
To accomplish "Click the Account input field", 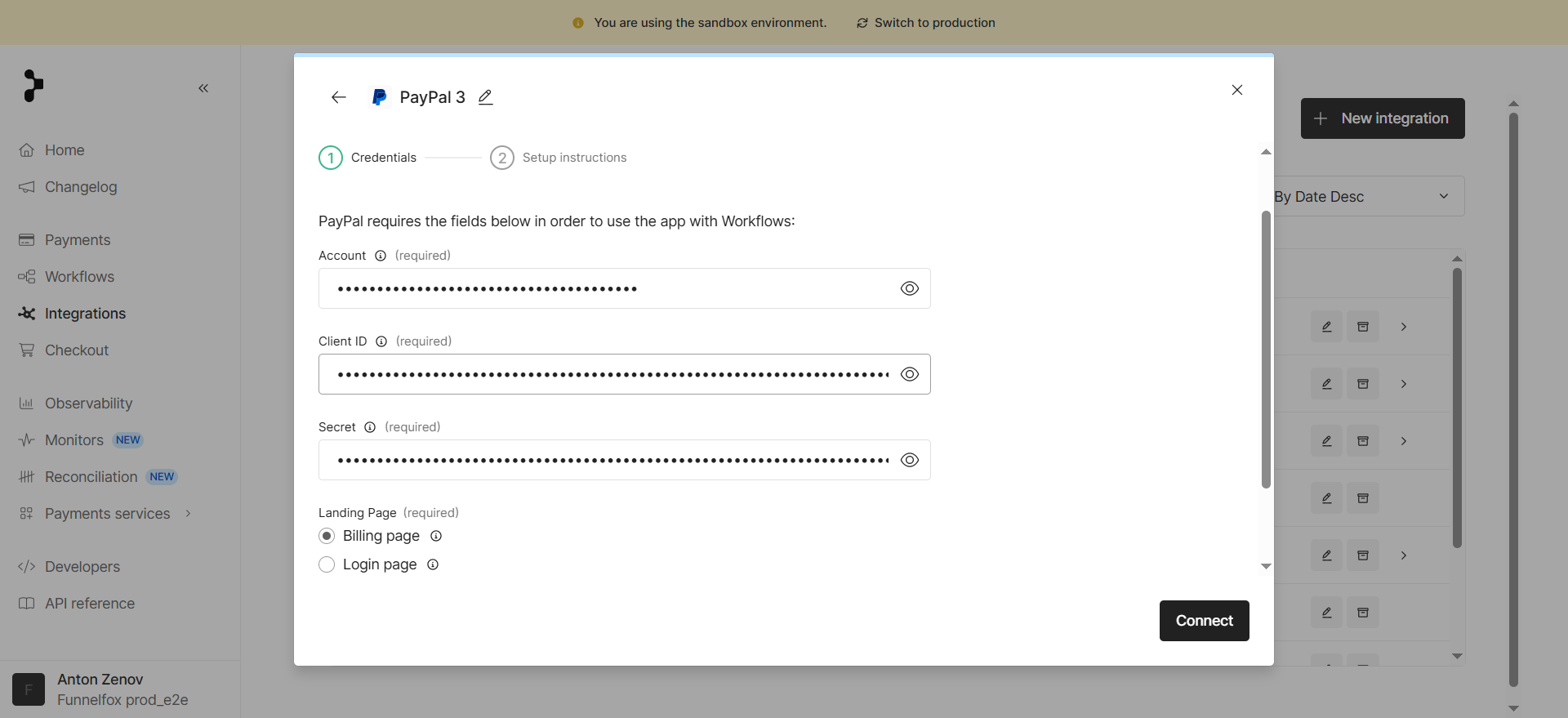I will (625, 288).
